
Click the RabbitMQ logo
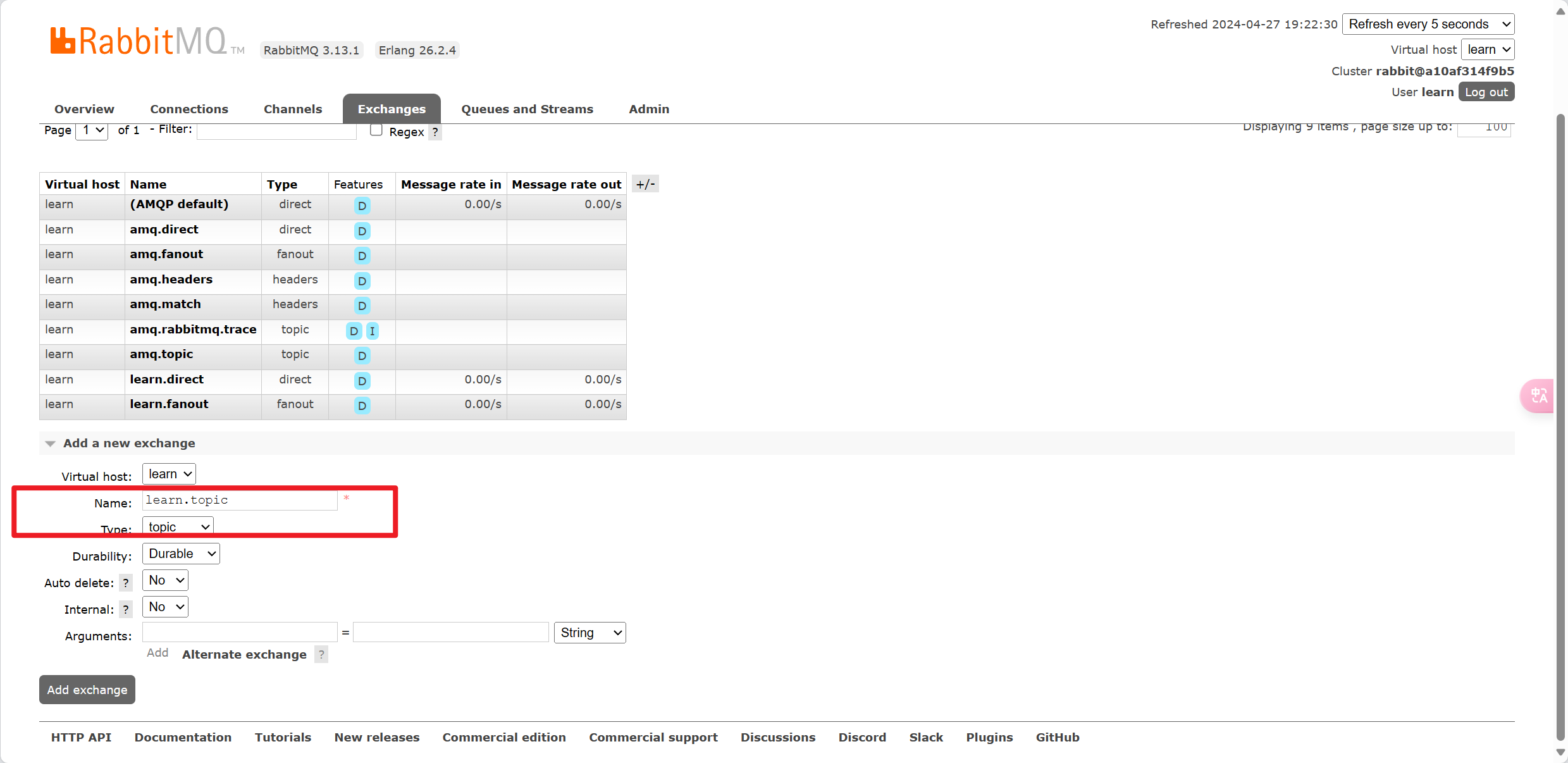[x=139, y=41]
